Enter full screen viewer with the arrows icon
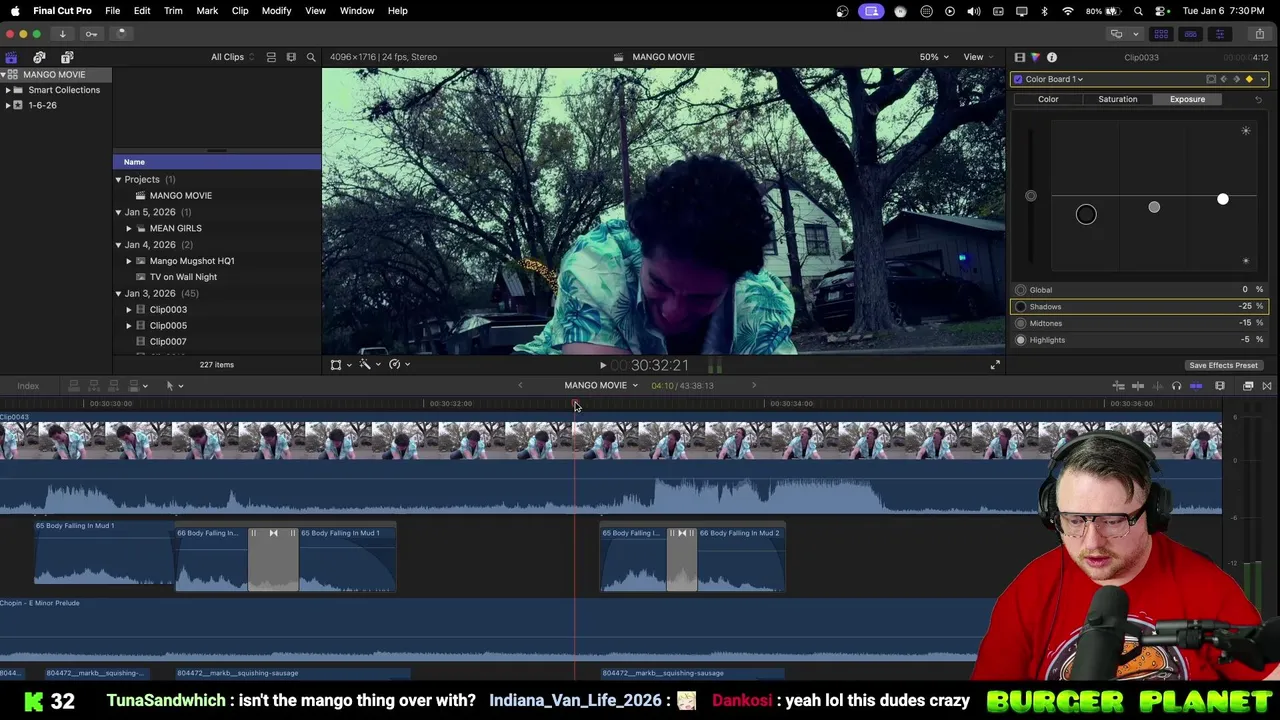1280x720 pixels. (x=995, y=365)
